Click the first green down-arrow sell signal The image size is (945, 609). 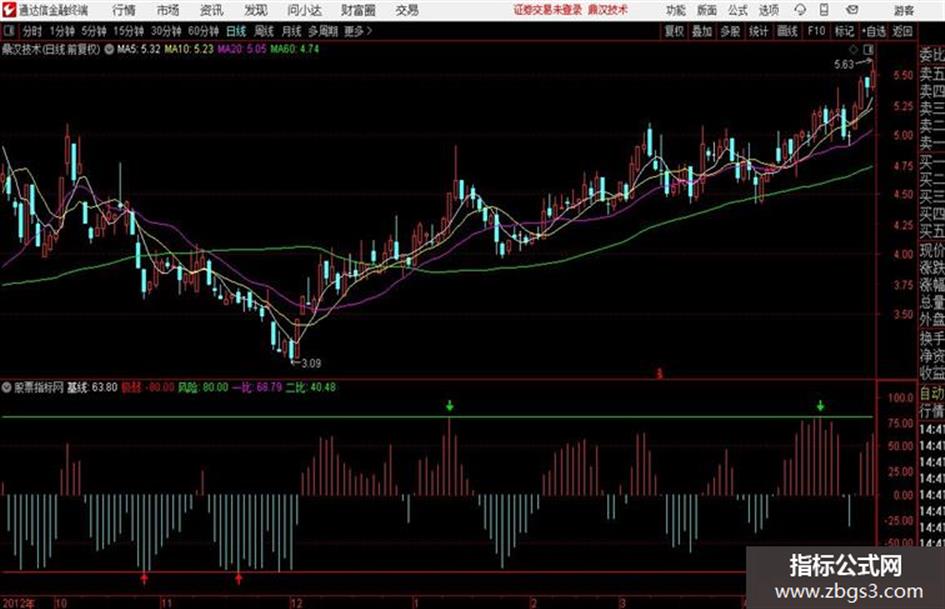point(450,405)
